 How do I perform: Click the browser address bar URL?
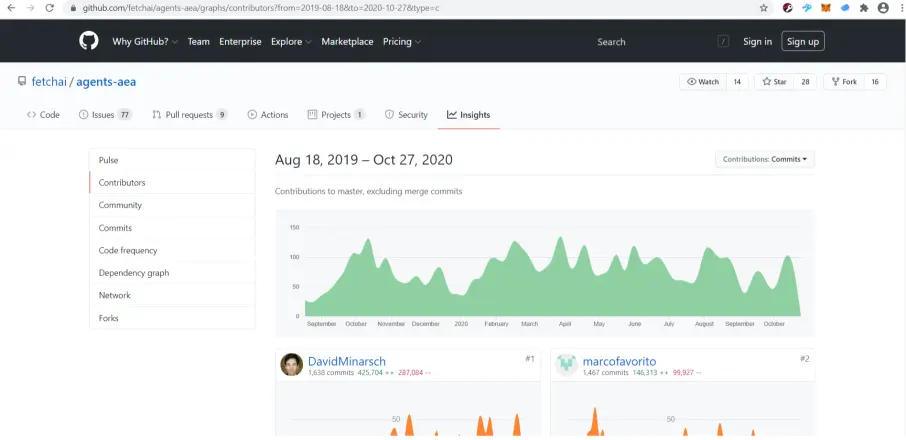pyautogui.click(x=261, y=8)
